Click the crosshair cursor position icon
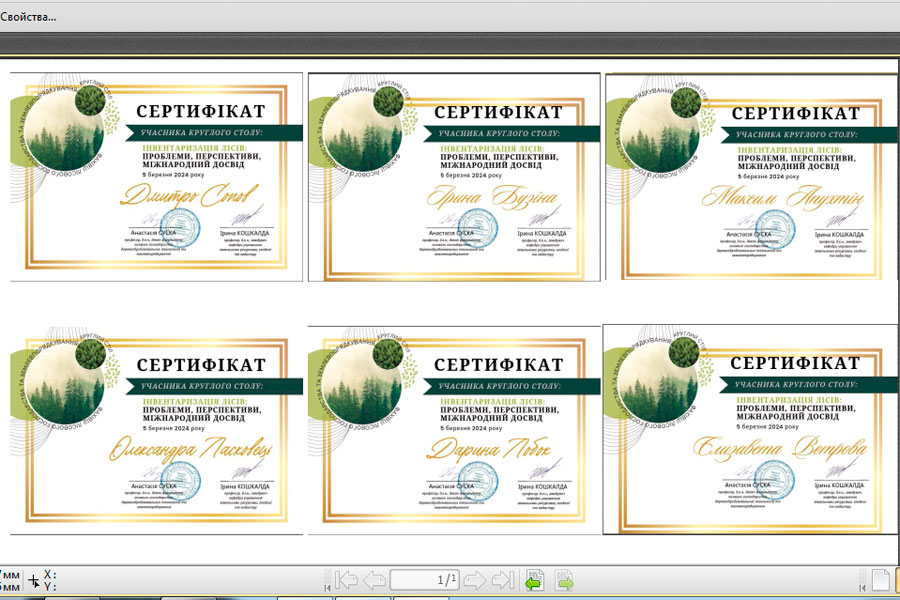This screenshot has height=600, width=900. pos(34,581)
